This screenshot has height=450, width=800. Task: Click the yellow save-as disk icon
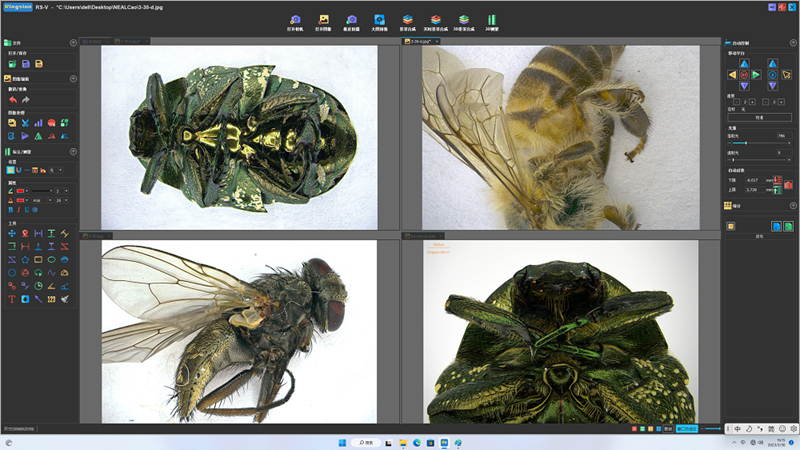click(x=39, y=64)
